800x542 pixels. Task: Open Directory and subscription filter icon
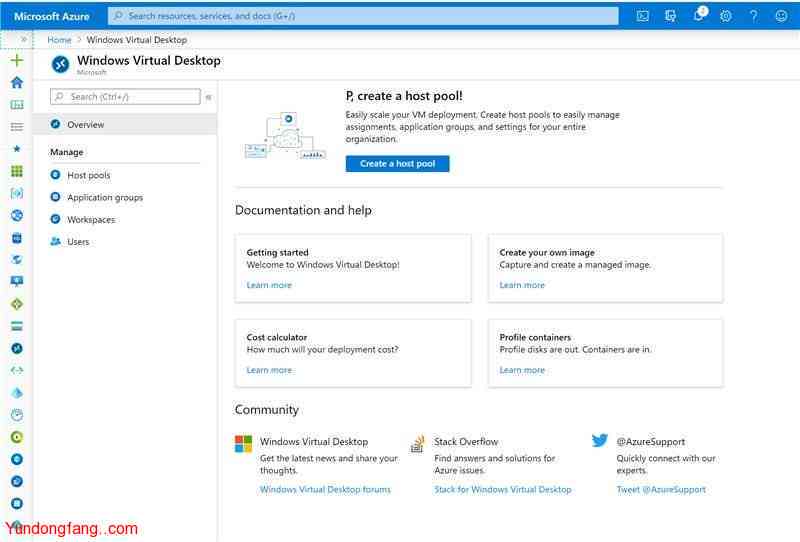(x=670, y=16)
